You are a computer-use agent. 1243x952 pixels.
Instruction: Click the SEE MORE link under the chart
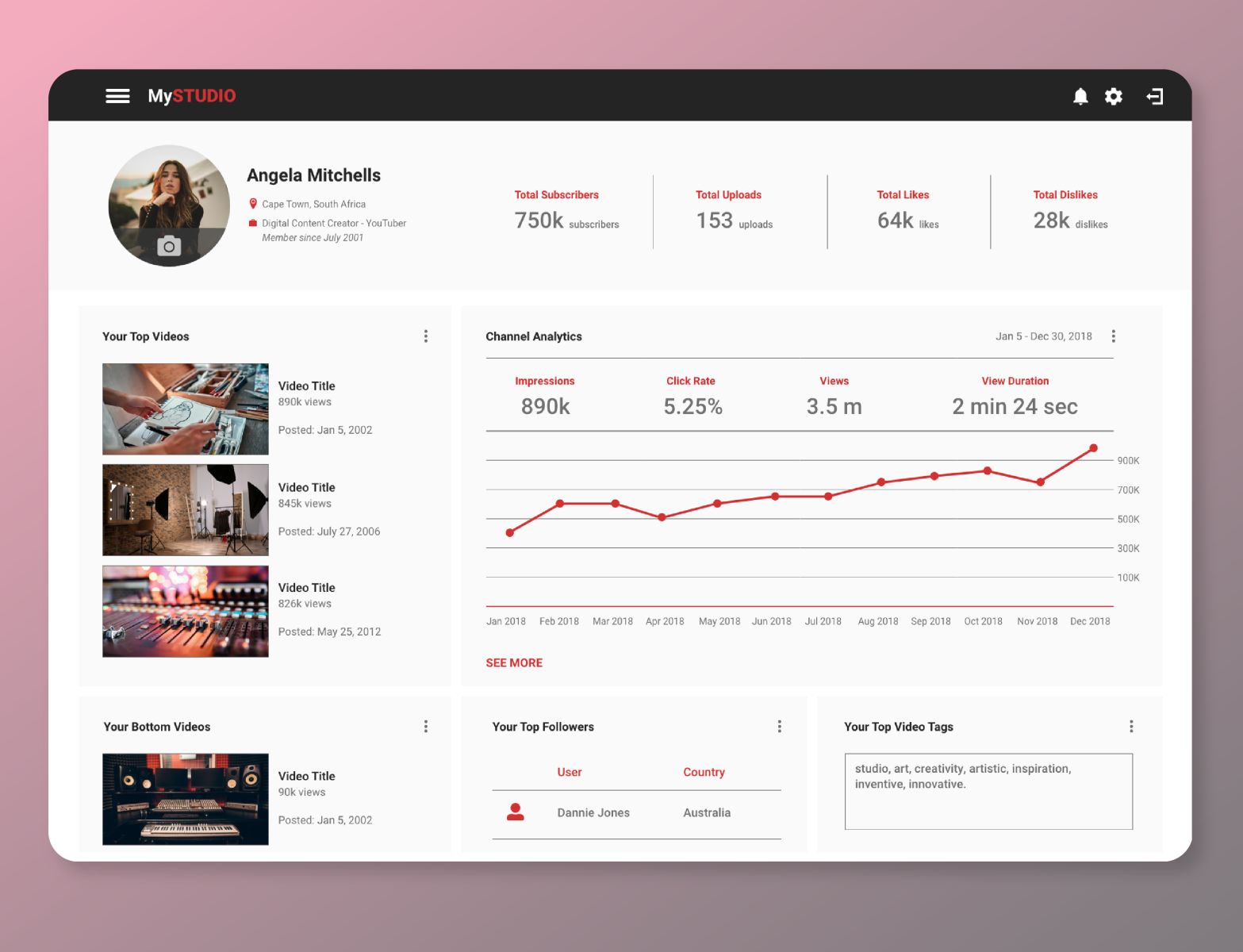tap(514, 662)
